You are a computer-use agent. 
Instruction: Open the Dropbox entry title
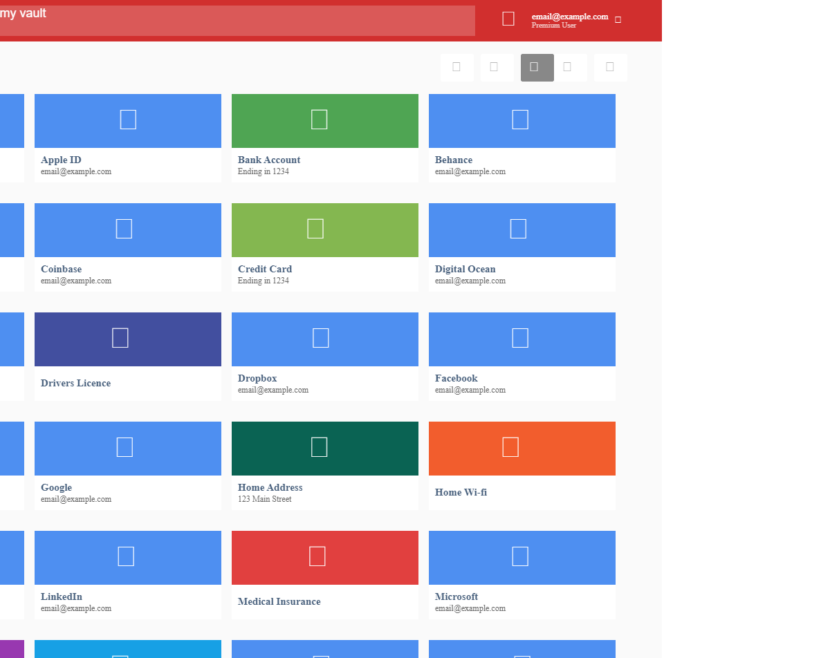click(x=257, y=378)
